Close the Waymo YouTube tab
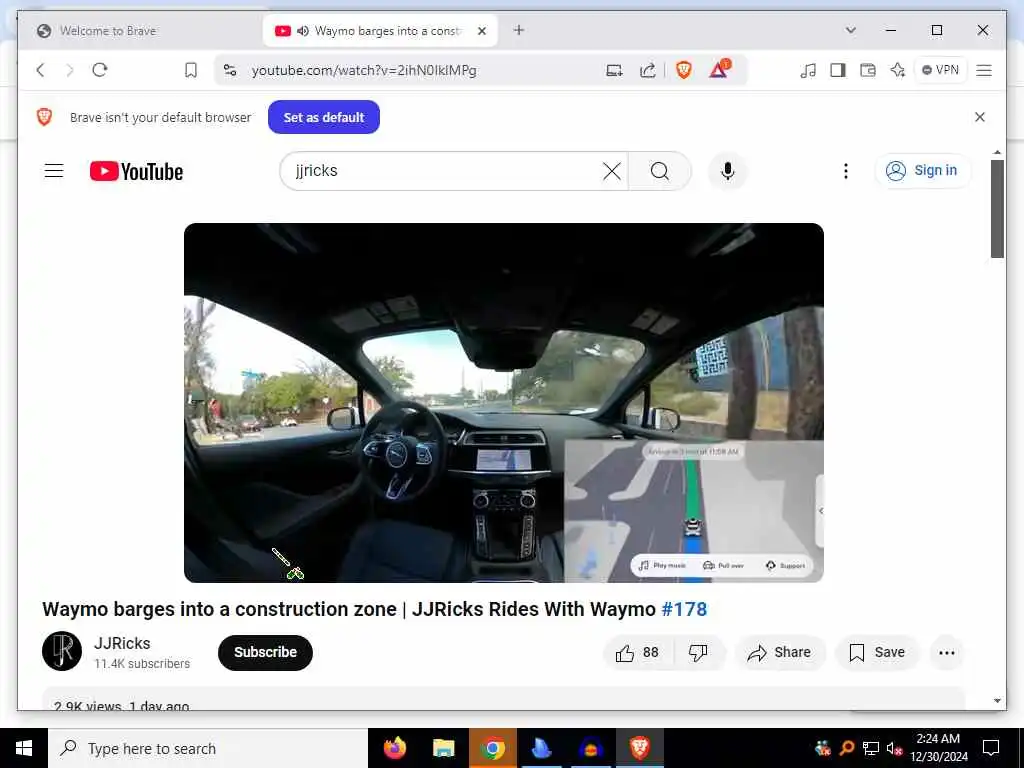 coord(482,31)
